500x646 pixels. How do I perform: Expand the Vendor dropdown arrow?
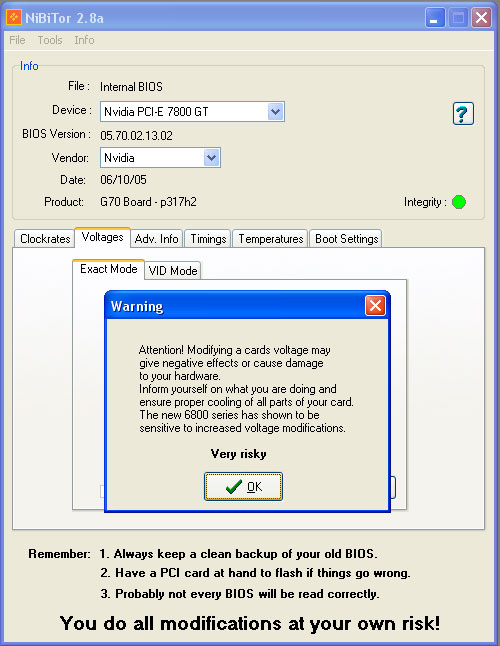pos(211,158)
